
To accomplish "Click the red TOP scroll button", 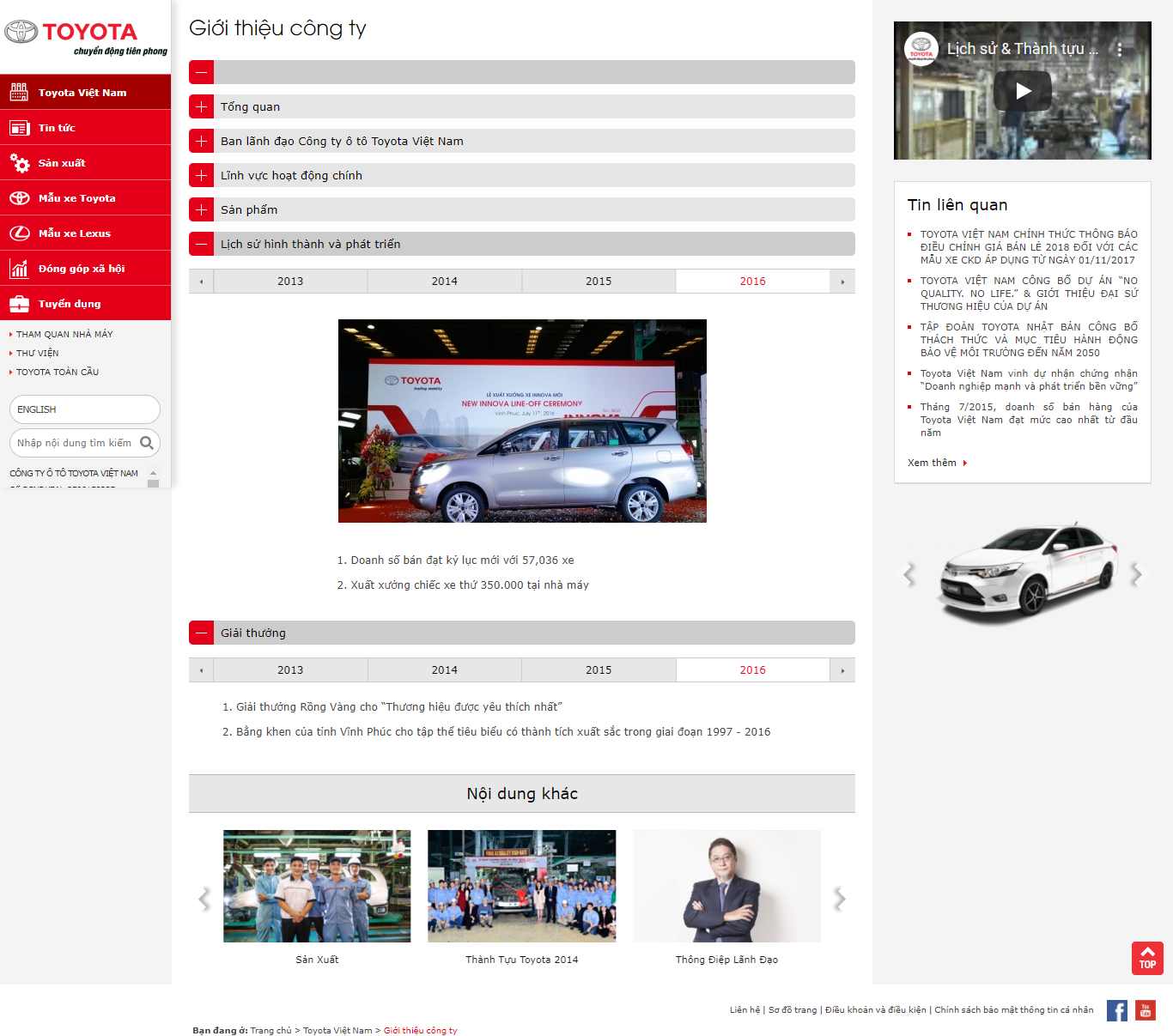I will pyautogui.click(x=1147, y=958).
